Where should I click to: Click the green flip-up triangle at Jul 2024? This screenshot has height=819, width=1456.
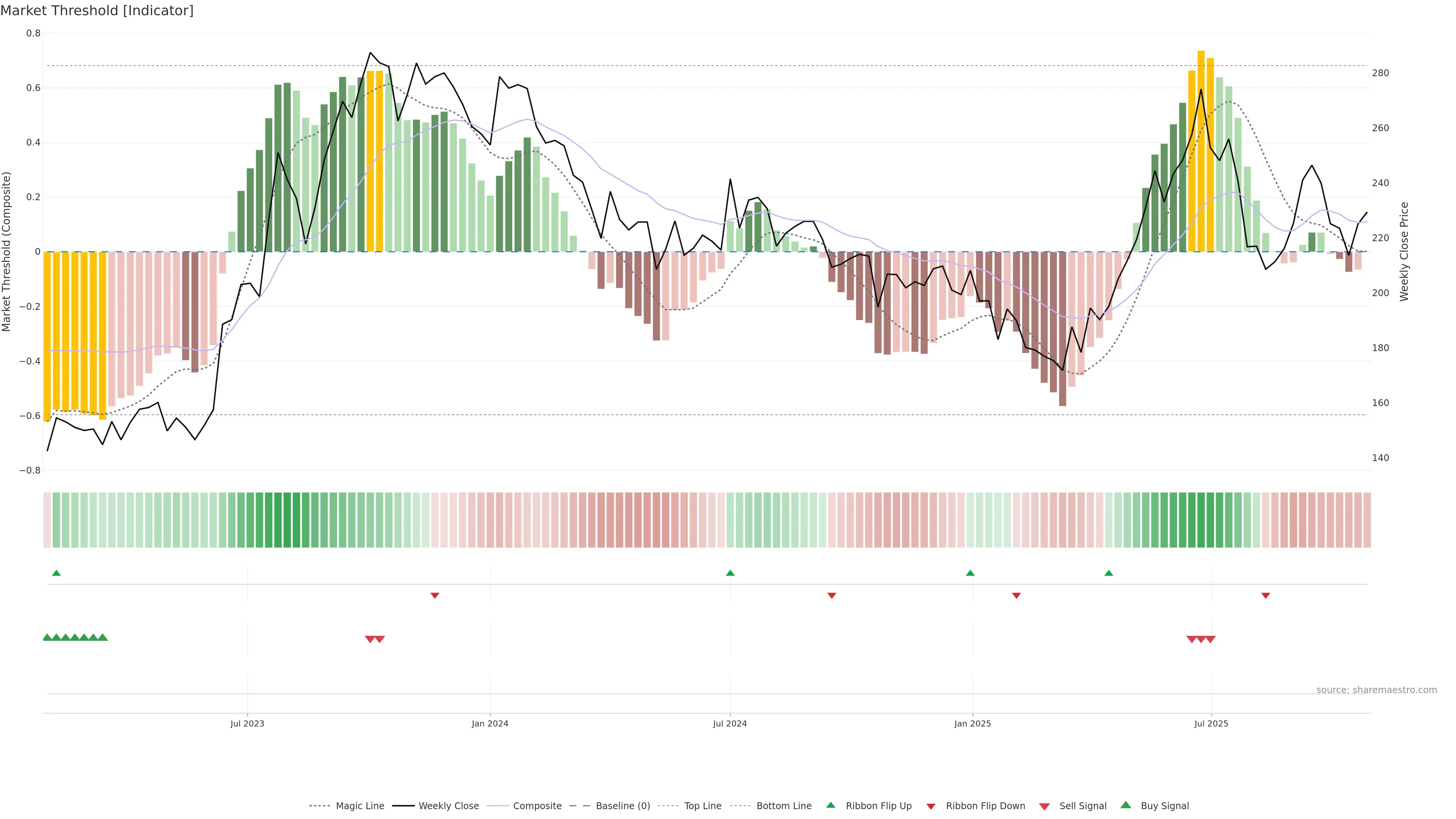(730, 573)
